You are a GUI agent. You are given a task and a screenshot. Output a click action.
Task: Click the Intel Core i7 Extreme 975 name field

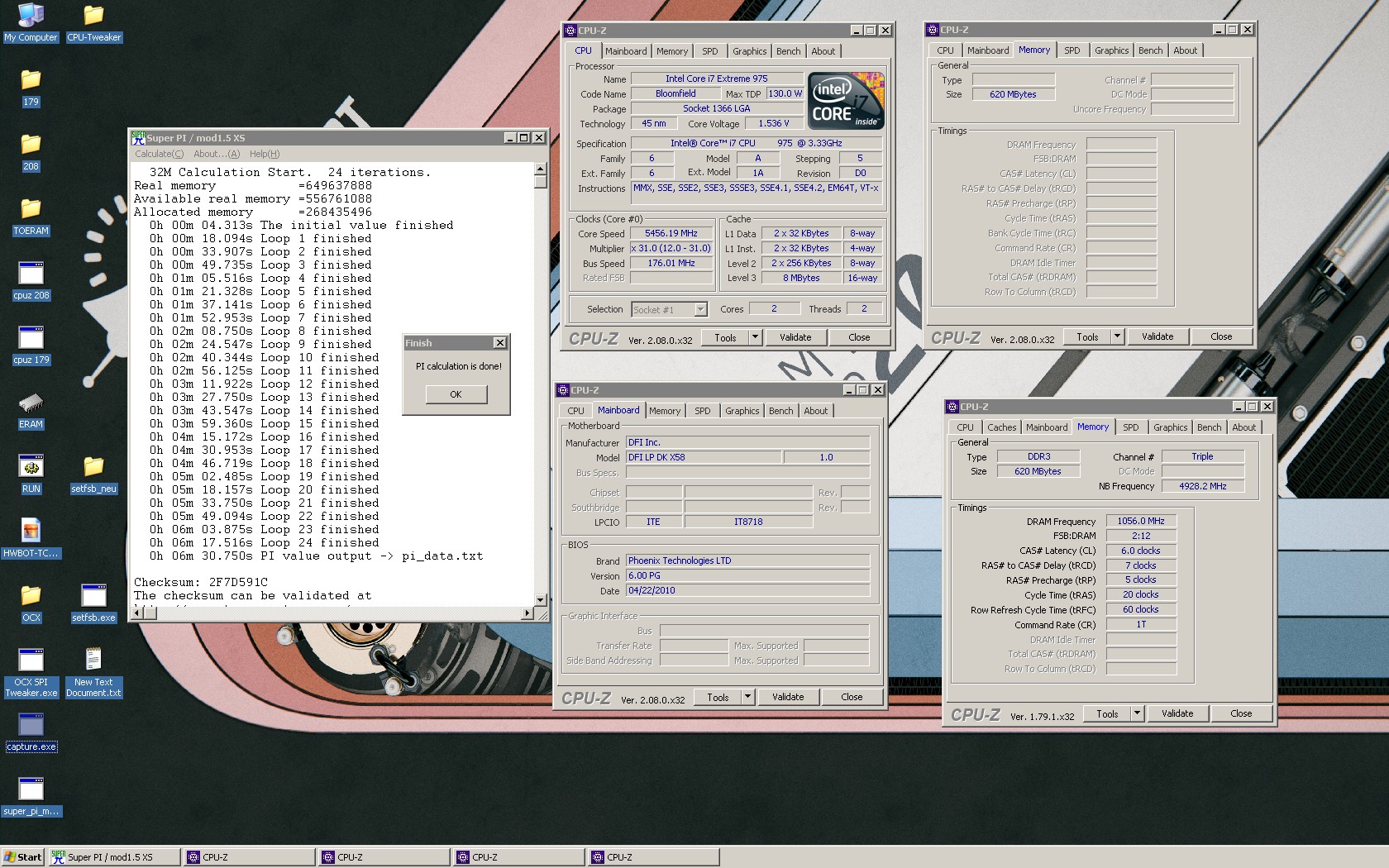pyautogui.click(x=716, y=79)
